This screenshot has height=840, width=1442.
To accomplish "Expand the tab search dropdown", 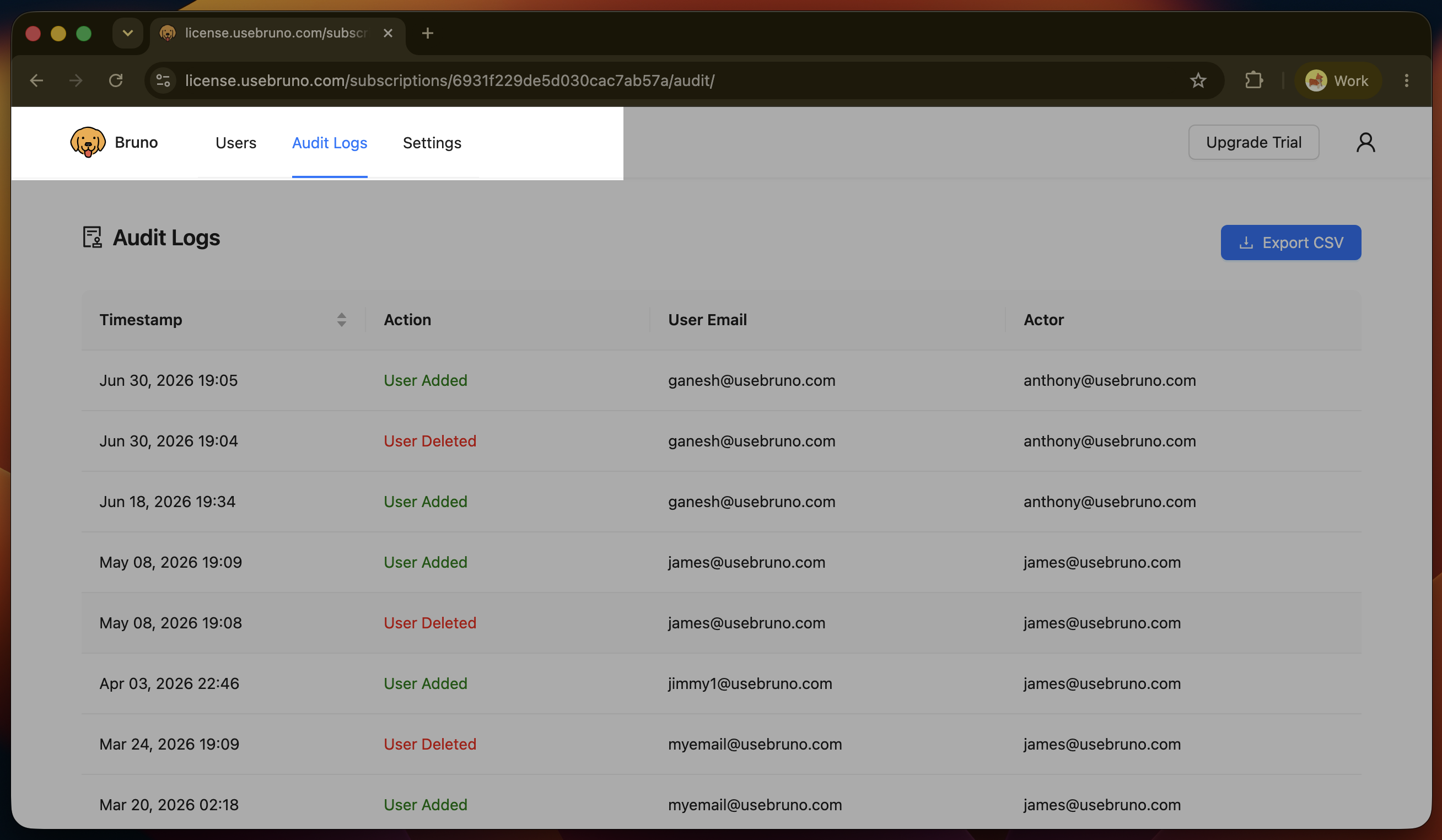I will (x=127, y=33).
